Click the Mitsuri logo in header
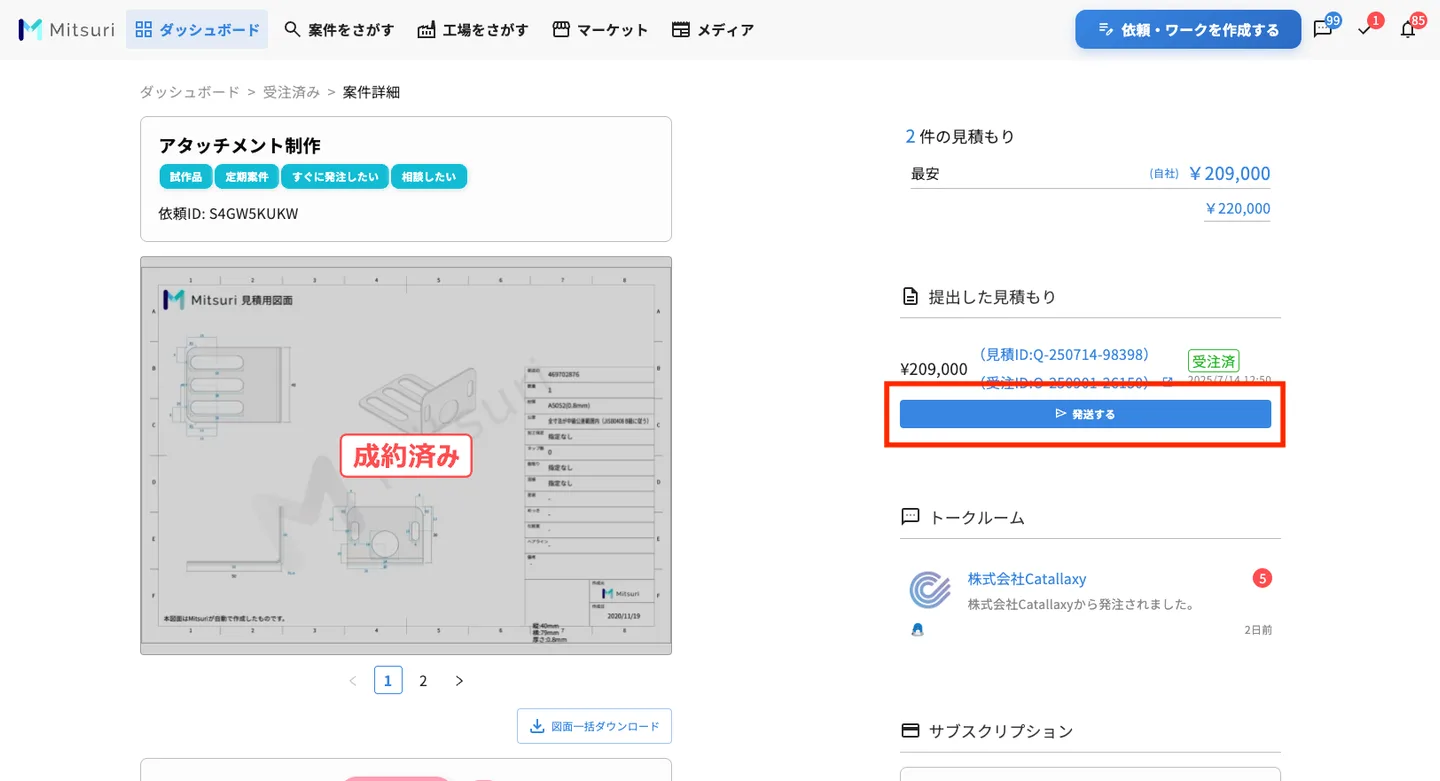 pos(66,29)
